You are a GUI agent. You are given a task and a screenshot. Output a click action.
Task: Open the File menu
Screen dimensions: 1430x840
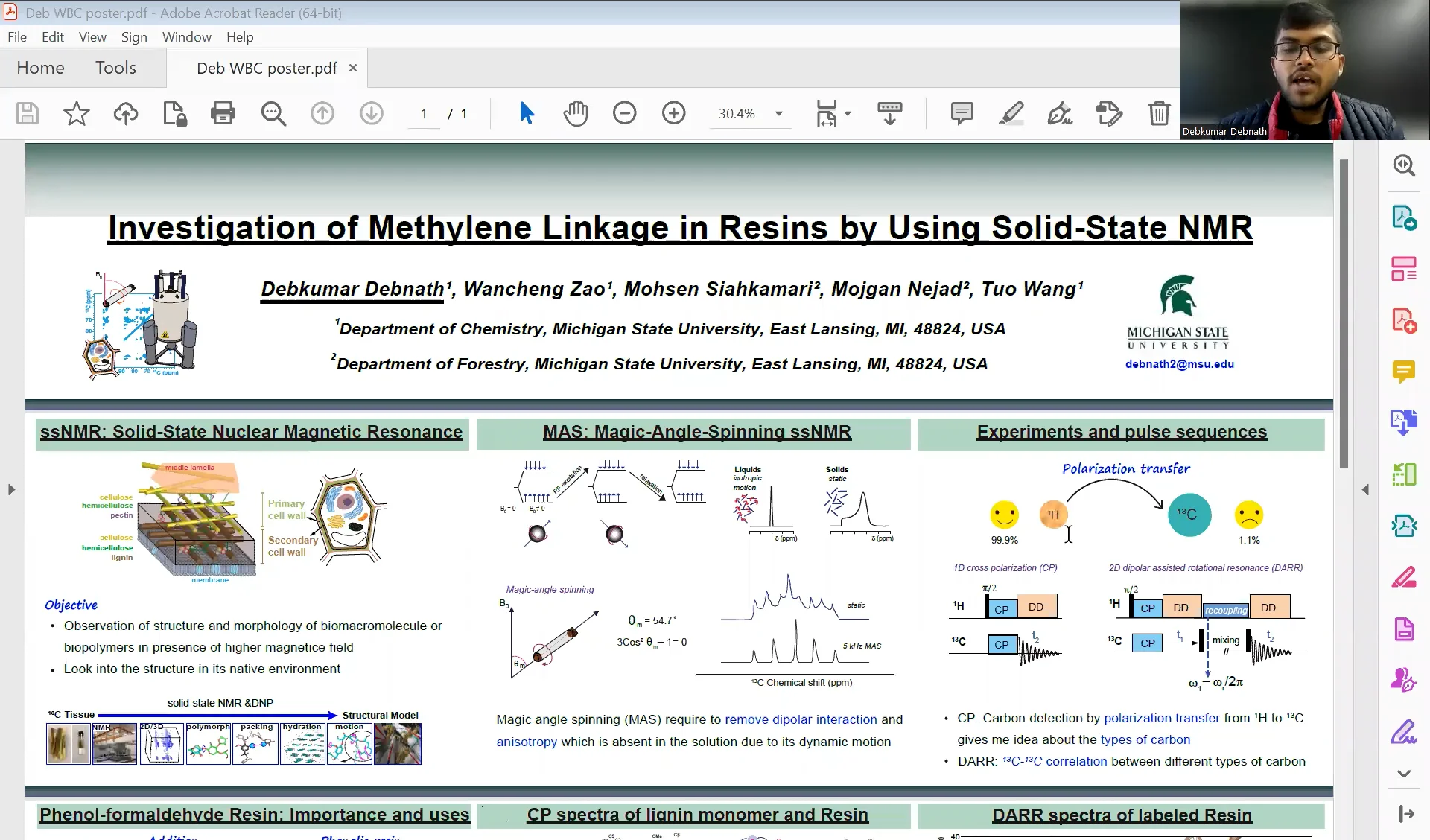pyautogui.click(x=17, y=37)
